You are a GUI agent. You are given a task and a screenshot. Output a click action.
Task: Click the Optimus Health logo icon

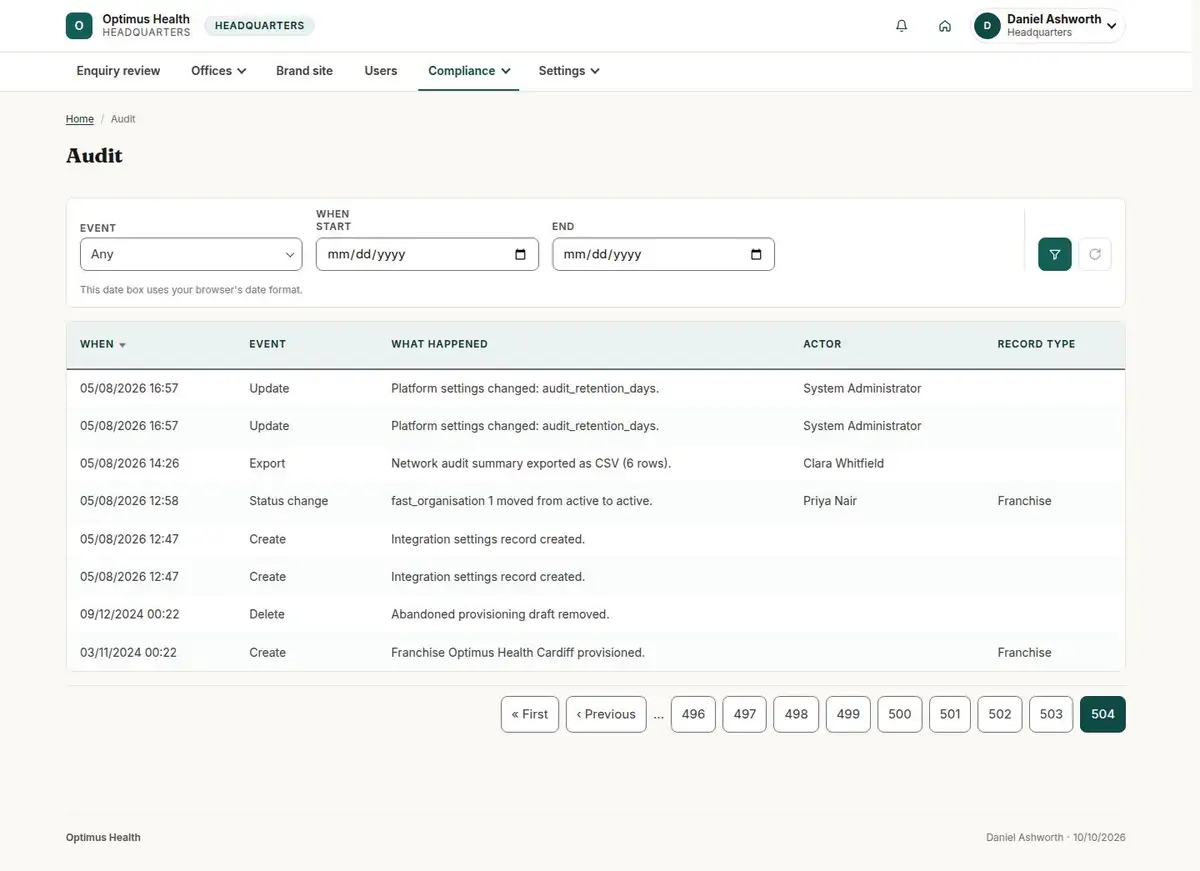79,26
